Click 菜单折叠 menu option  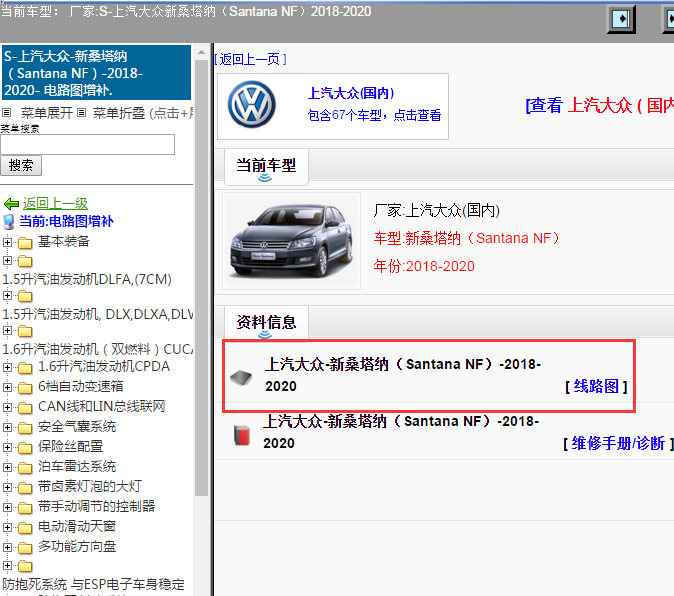(x=119, y=113)
